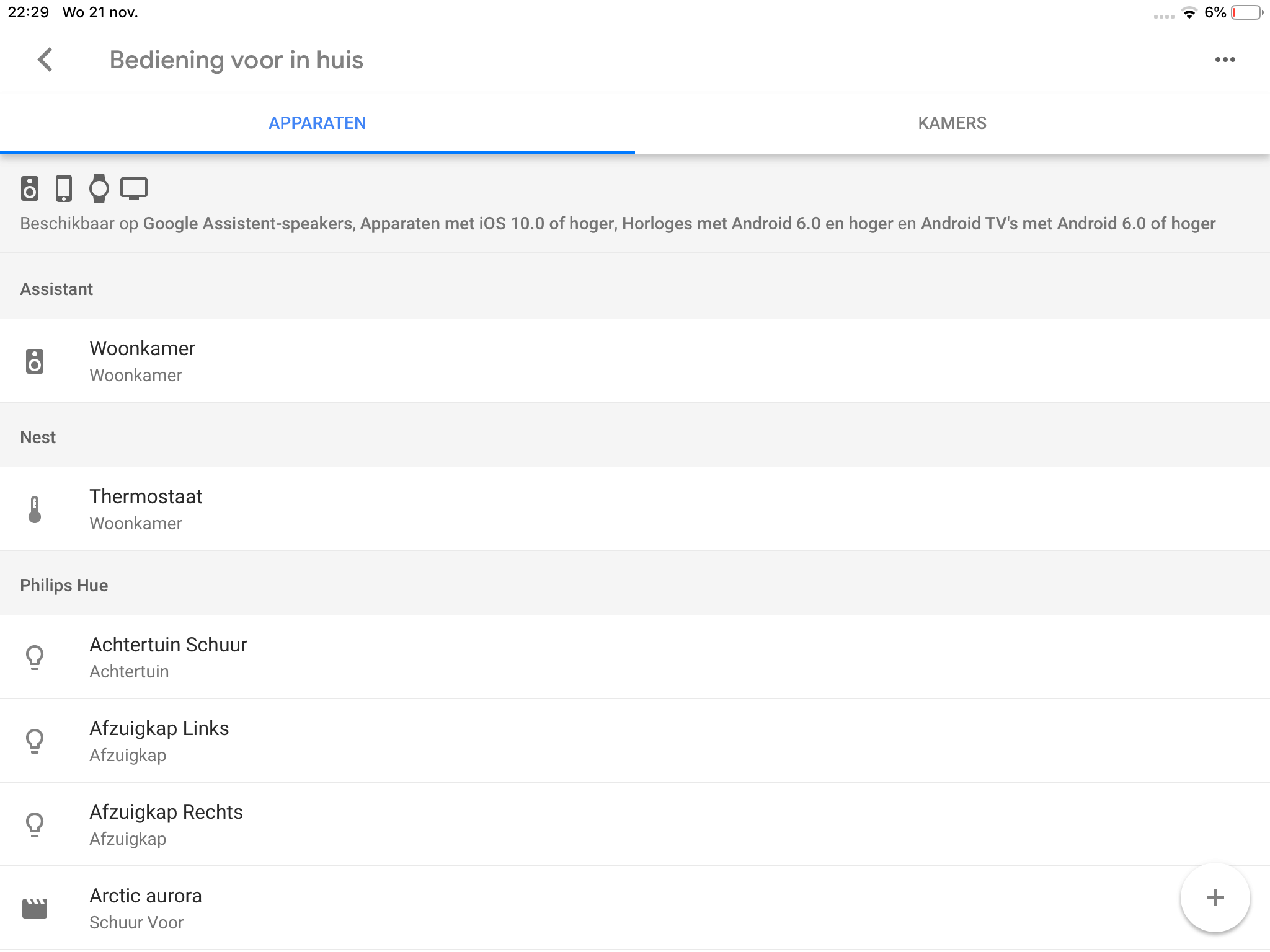Click the Afzuigkap Rechts bulb icon
The height and width of the screenshot is (952, 1270).
point(35,825)
